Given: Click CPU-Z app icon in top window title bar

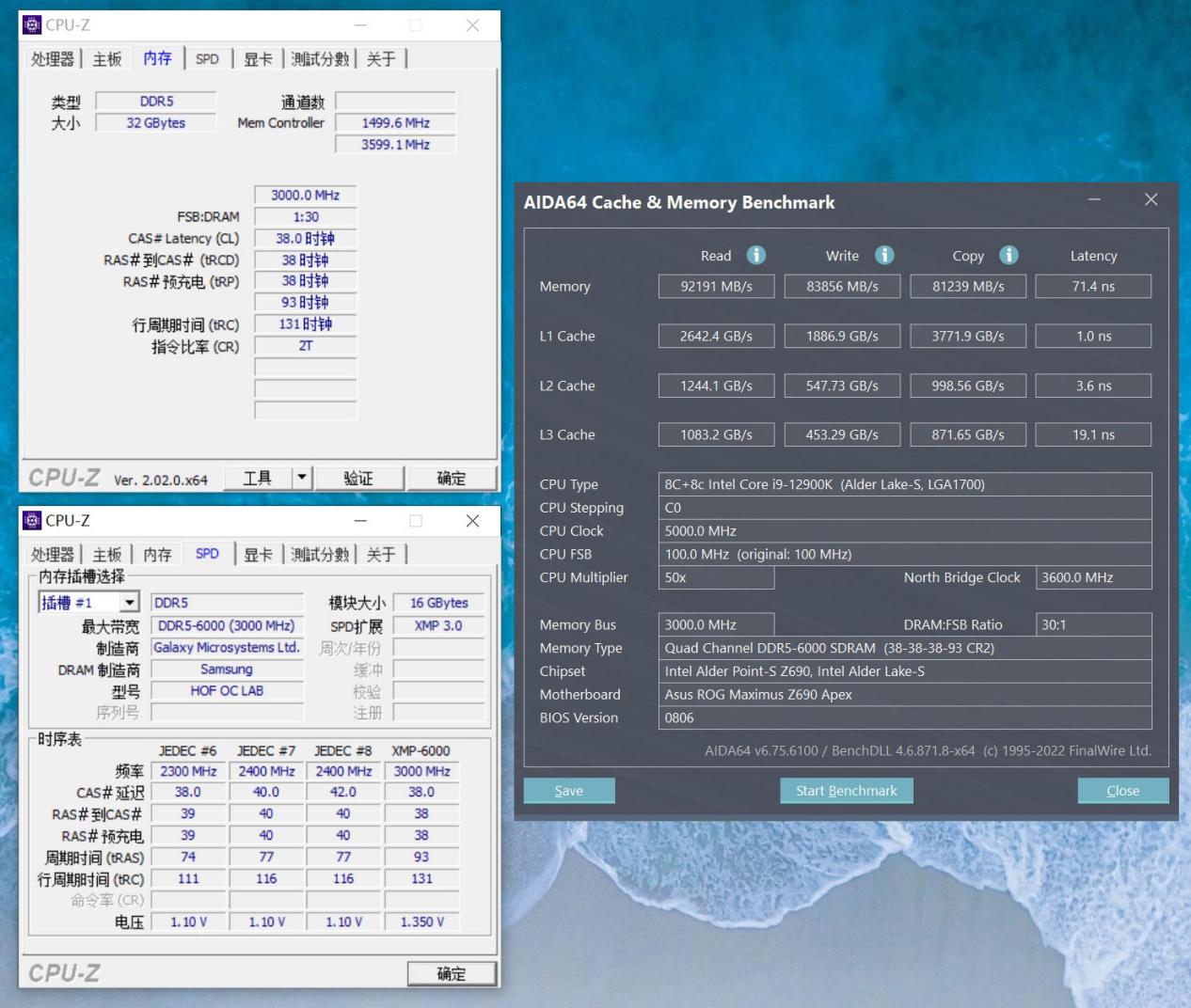Looking at the screenshot, I should pyautogui.click(x=32, y=25).
